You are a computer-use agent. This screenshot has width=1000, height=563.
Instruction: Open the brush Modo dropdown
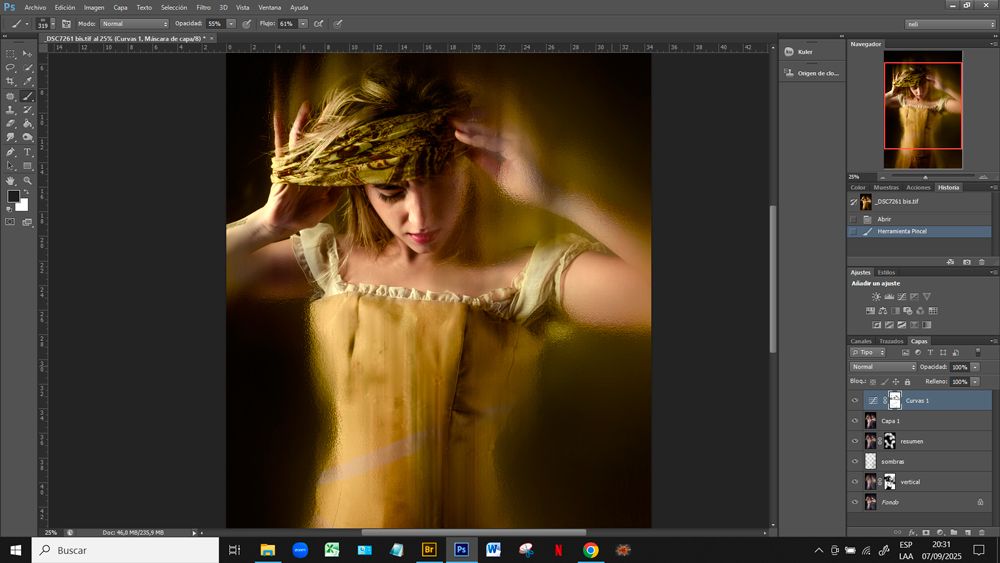(134, 24)
